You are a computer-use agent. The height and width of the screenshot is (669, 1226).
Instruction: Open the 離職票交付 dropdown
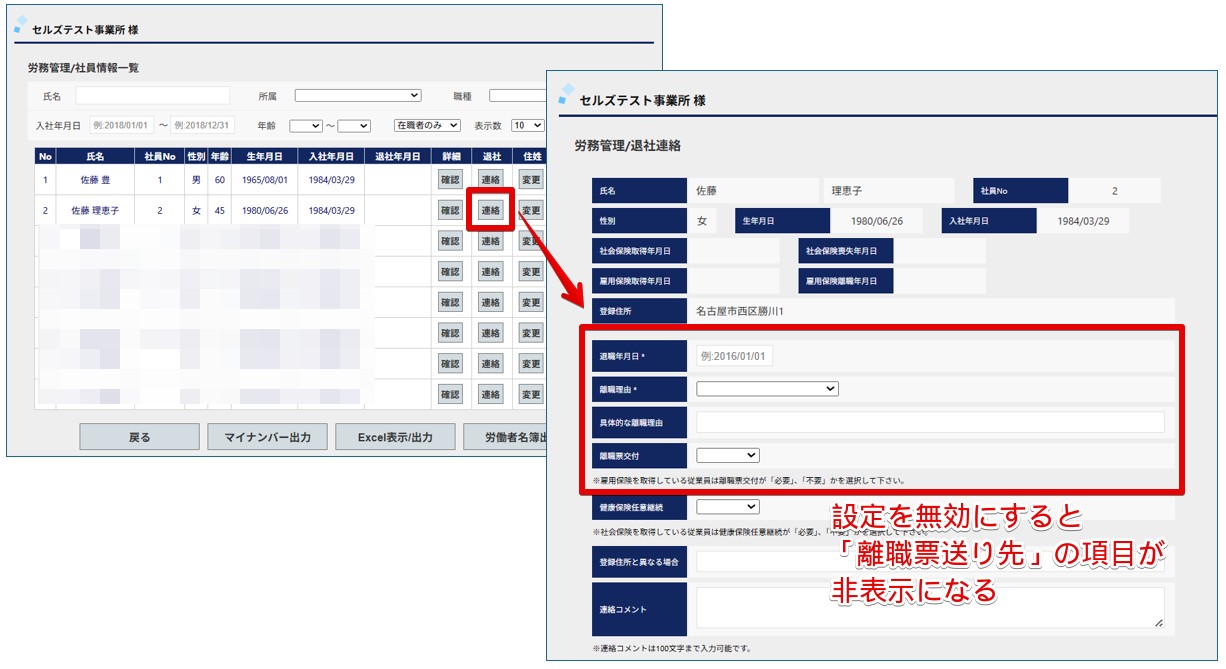[x=728, y=455]
